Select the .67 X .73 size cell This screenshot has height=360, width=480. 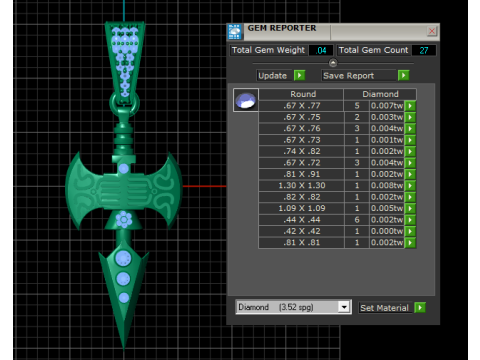[x=301, y=140]
